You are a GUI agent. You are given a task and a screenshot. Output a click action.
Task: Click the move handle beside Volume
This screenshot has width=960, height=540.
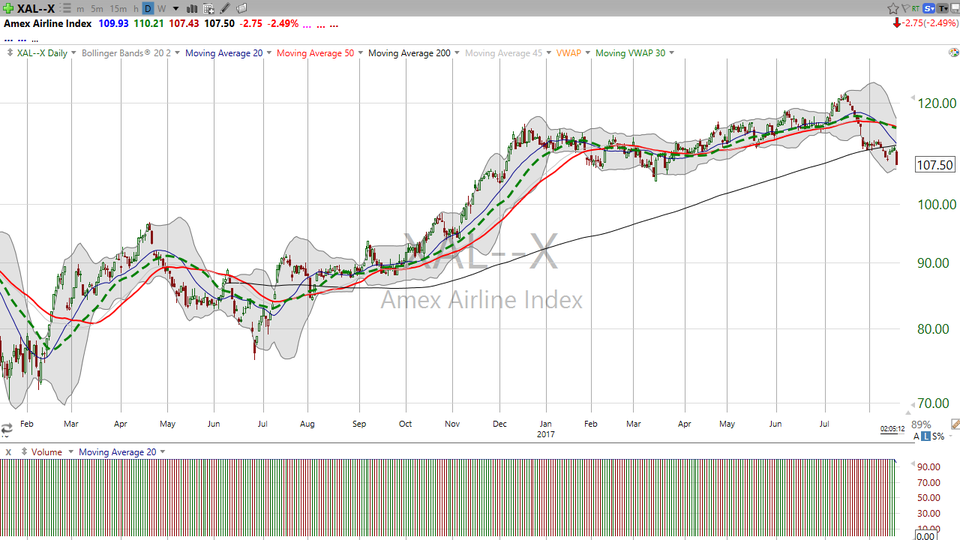click(24, 452)
